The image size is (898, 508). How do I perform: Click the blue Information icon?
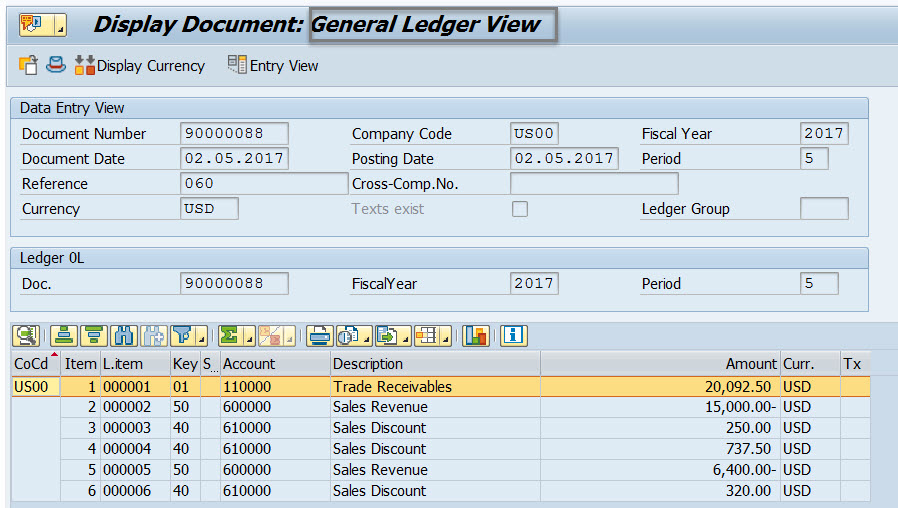514,336
